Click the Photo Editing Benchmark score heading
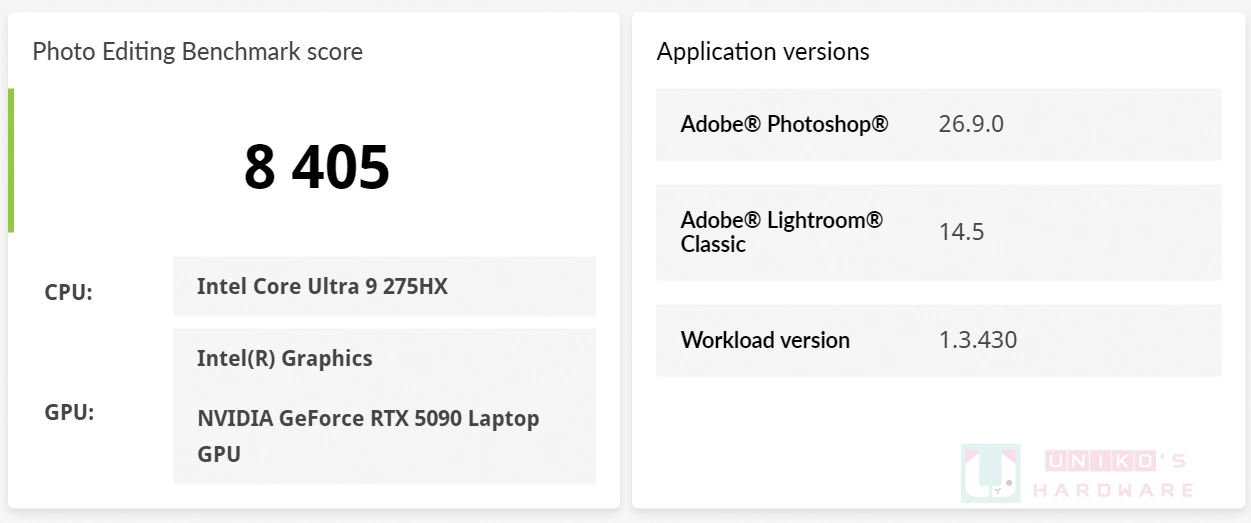The width and height of the screenshot is (1251, 523). tap(198, 51)
